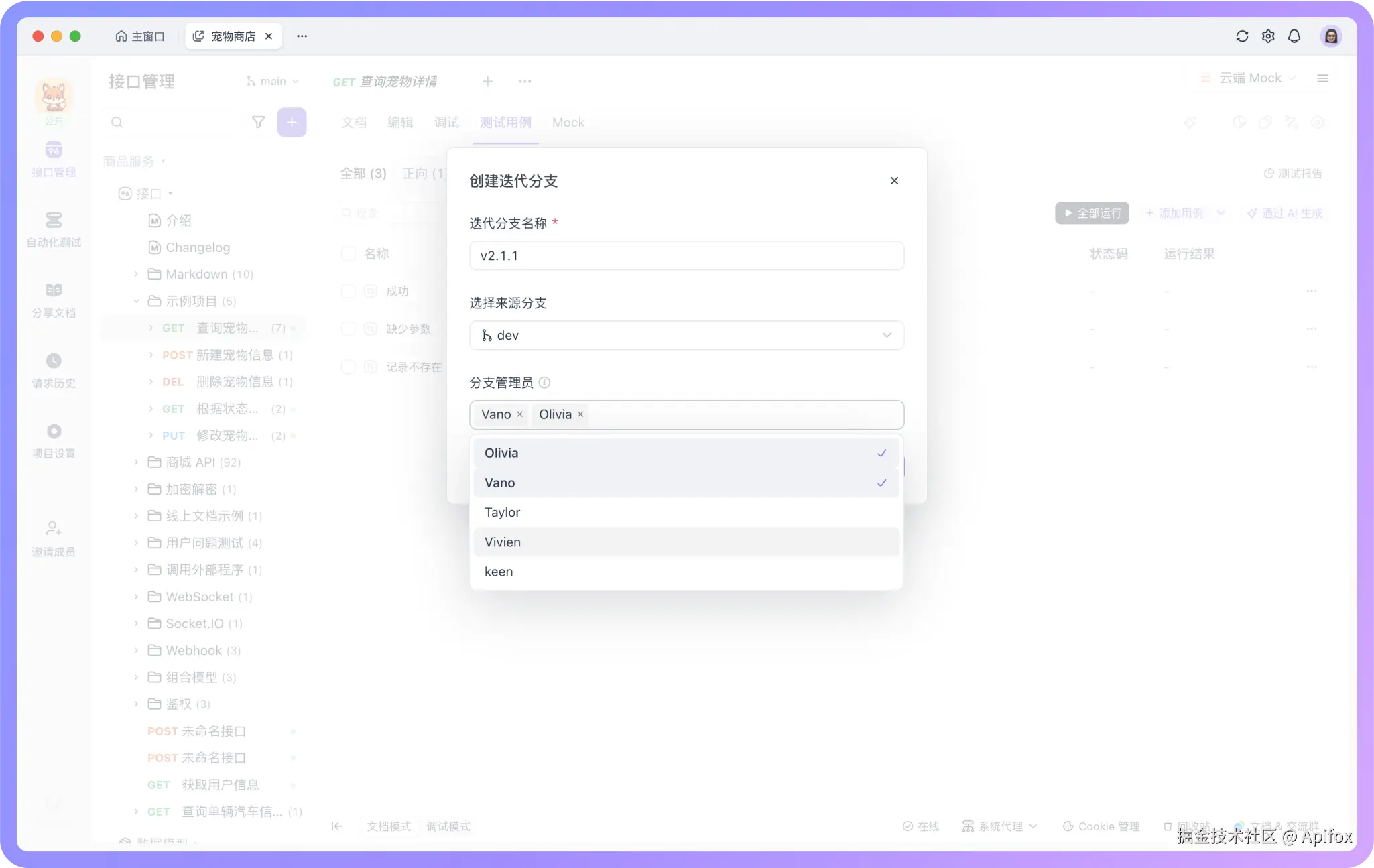Check the 成功 test case checkbox
The width and height of the screenshot is (1374, 868).
coord(349,291)
